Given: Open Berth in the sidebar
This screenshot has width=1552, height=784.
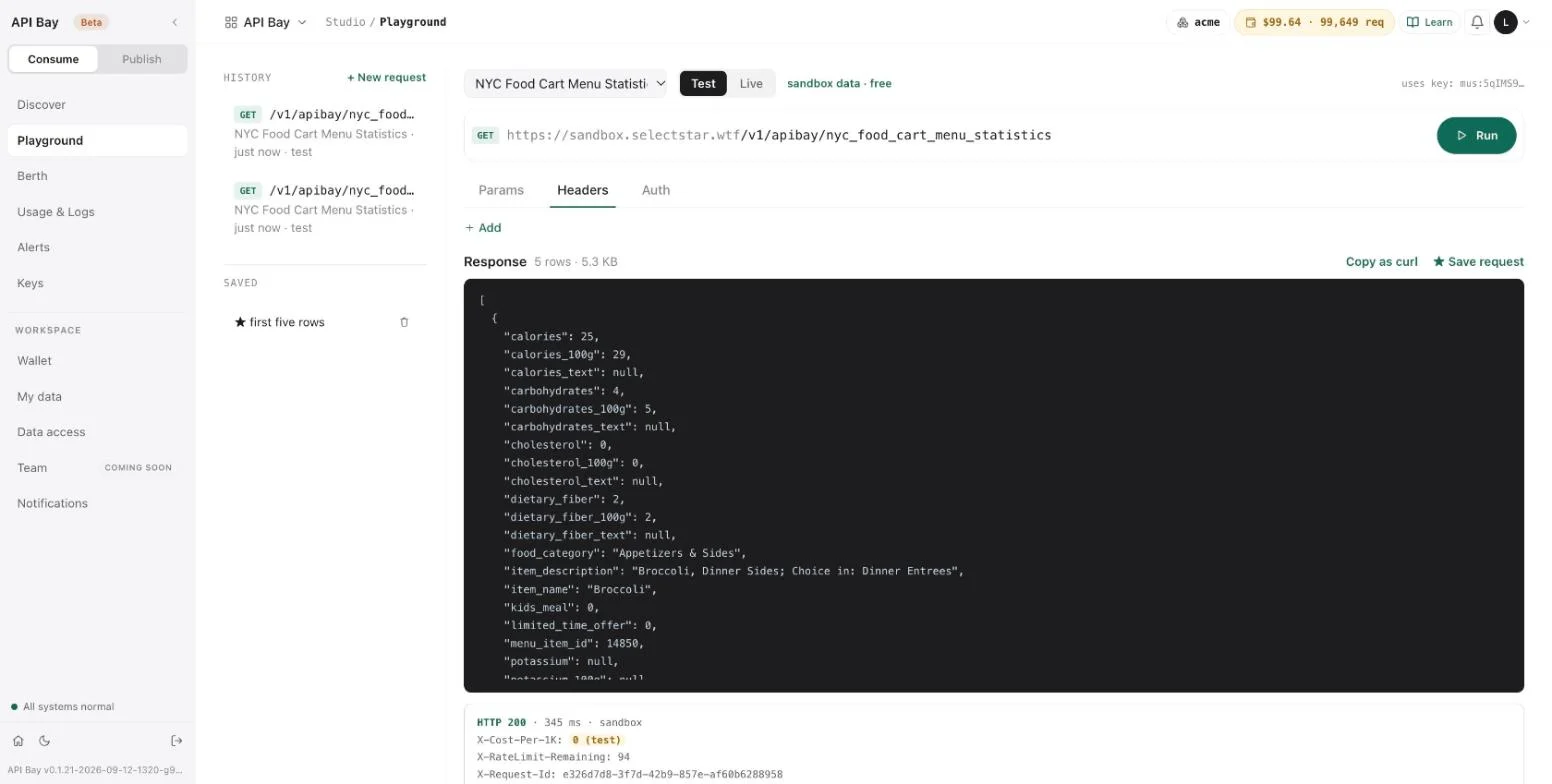Looking at the screenshot, I should pyautogui.click(x=97, y=176).
